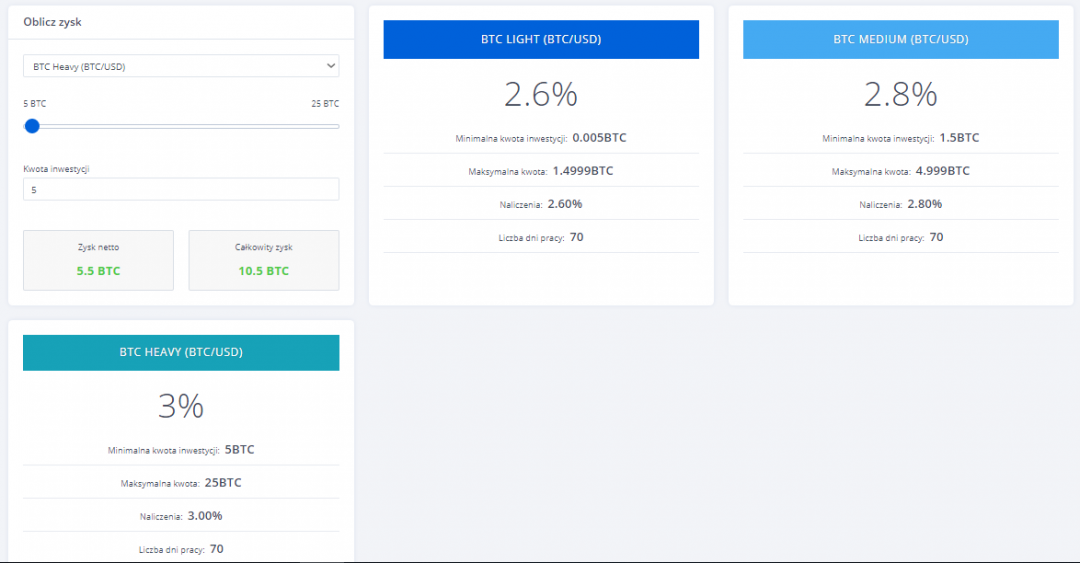Viewport: 1080px width, 563px height.
Task: Click the BTC MEDIUM (BTC/USD) header
Action: [x=900, y=40]
